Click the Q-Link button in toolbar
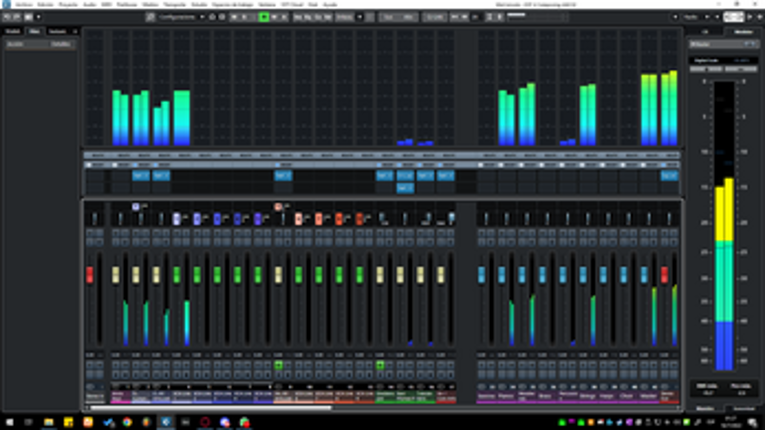The width and height of the screenshot is (765, 430). coord(434,17)
